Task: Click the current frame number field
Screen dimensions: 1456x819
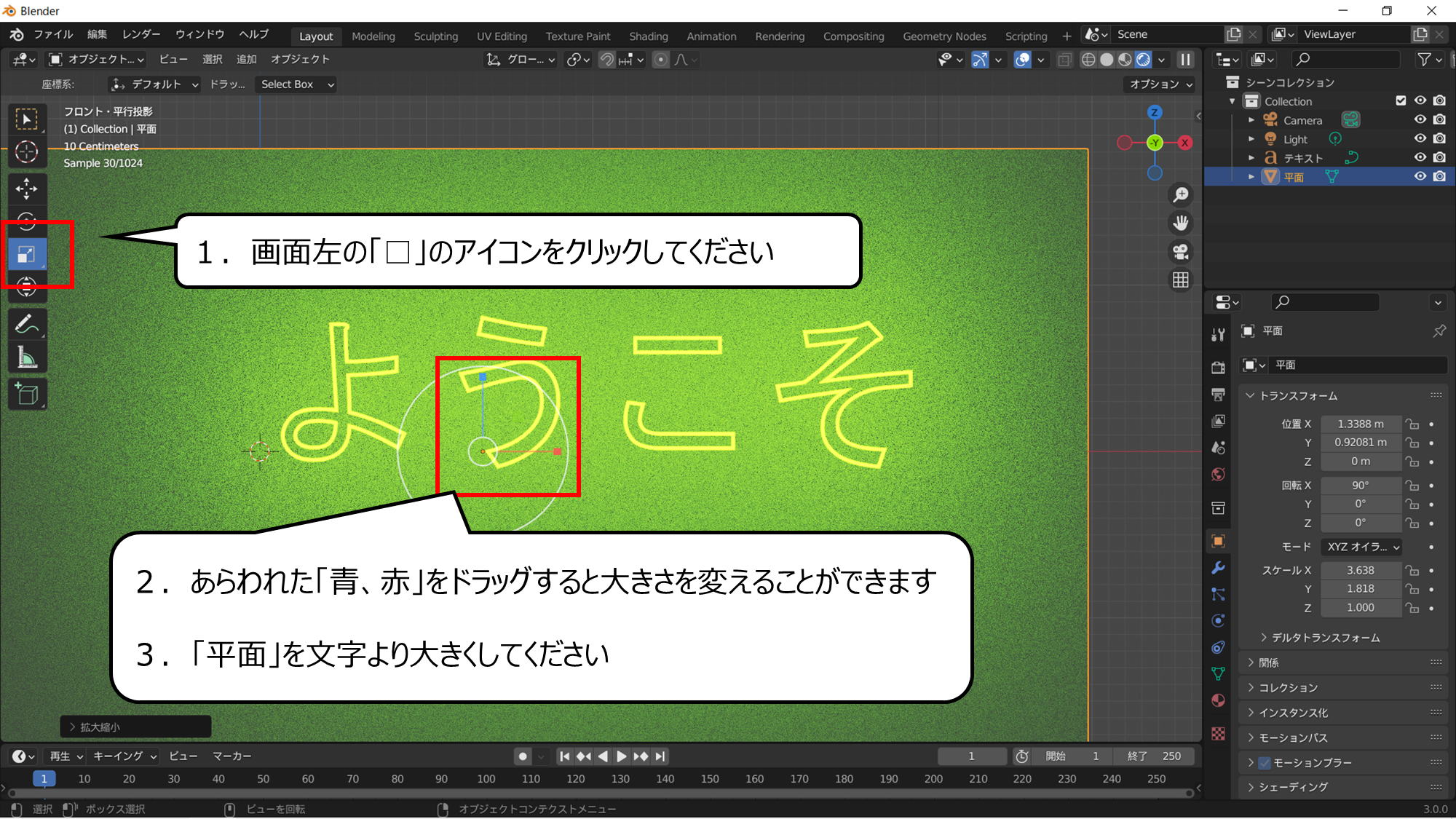Action: (x=971, y=756)
